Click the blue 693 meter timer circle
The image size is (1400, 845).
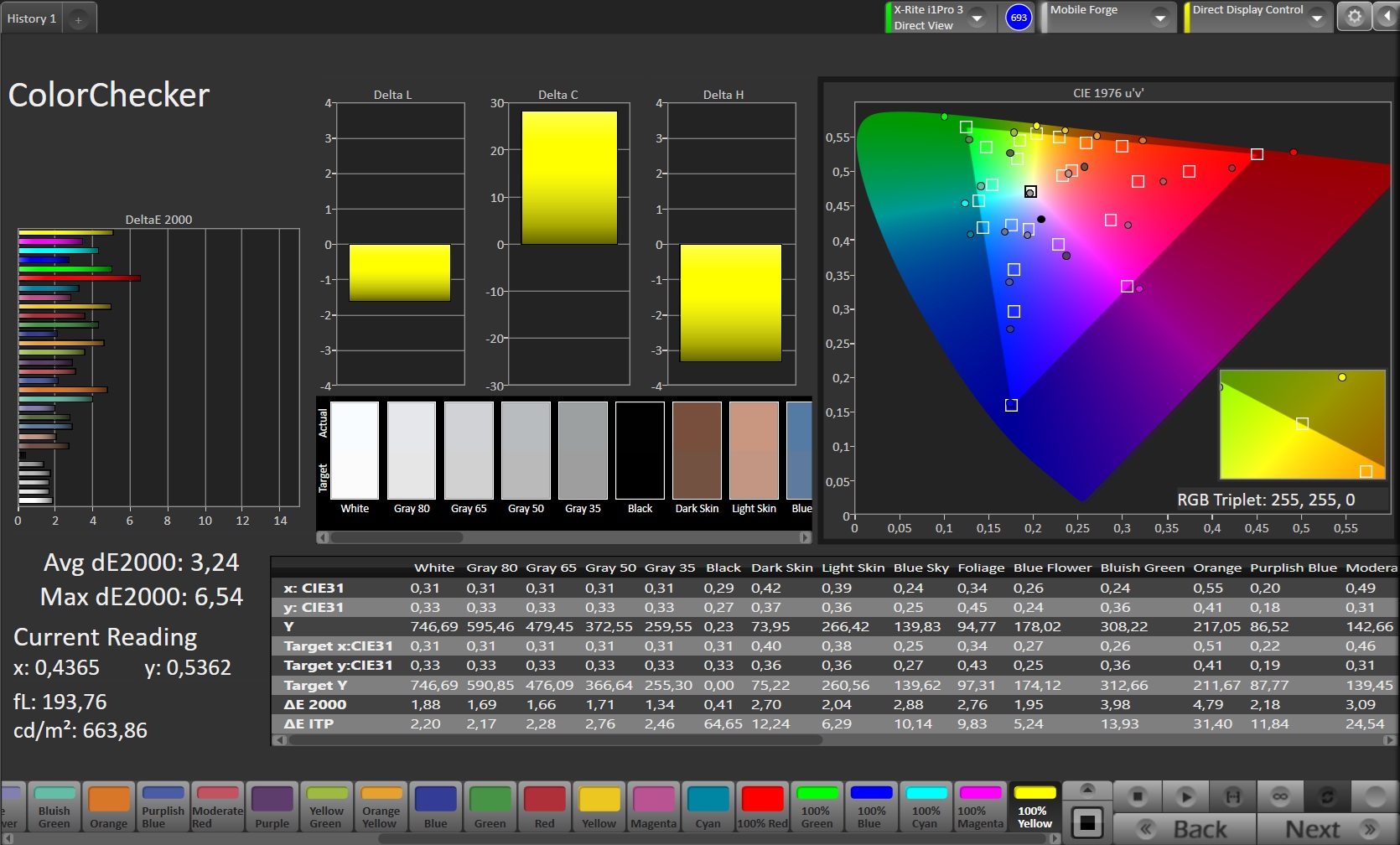click(x=1019, y=18)
